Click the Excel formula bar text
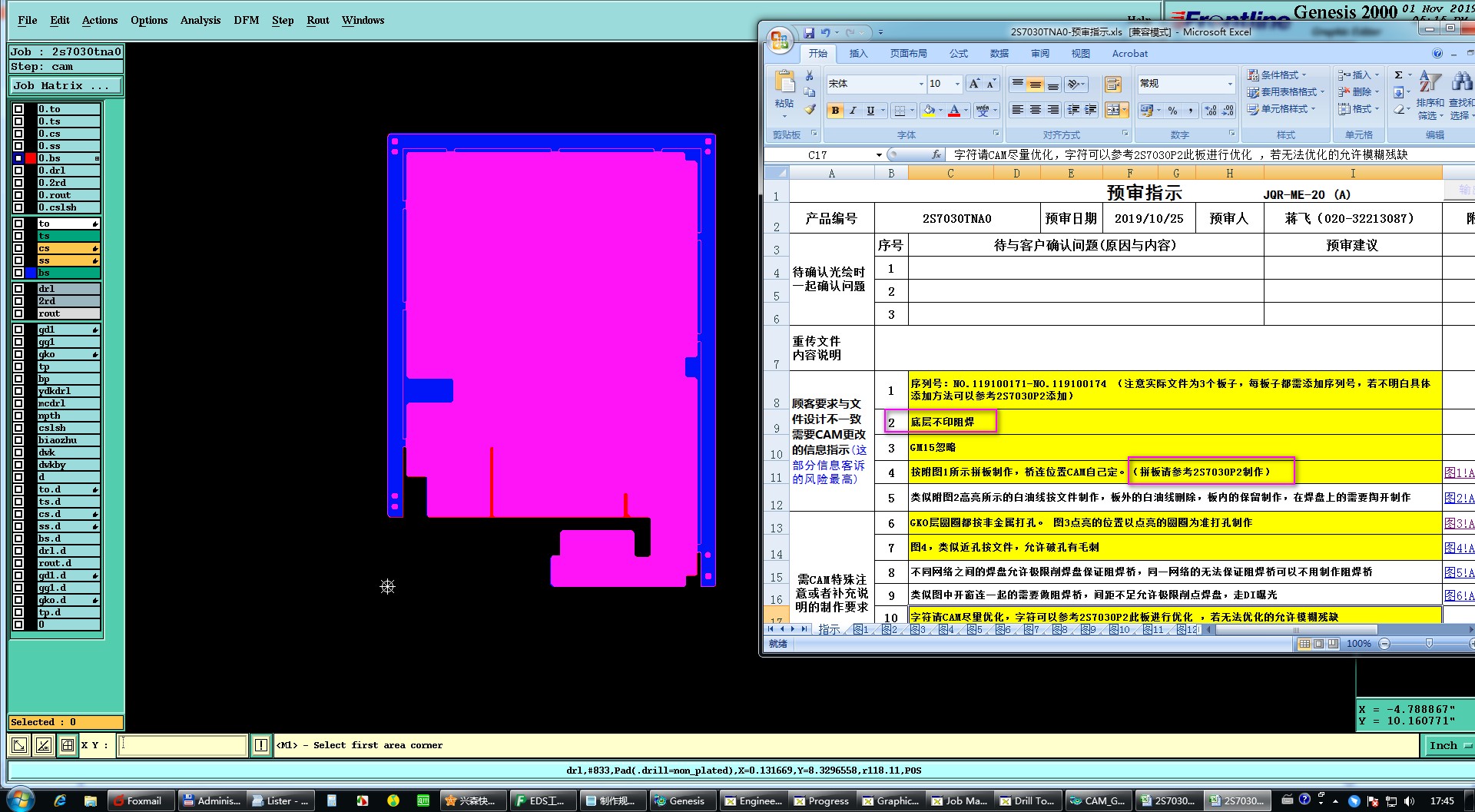Screen dimensions: 1475x812 point(1180,154)
